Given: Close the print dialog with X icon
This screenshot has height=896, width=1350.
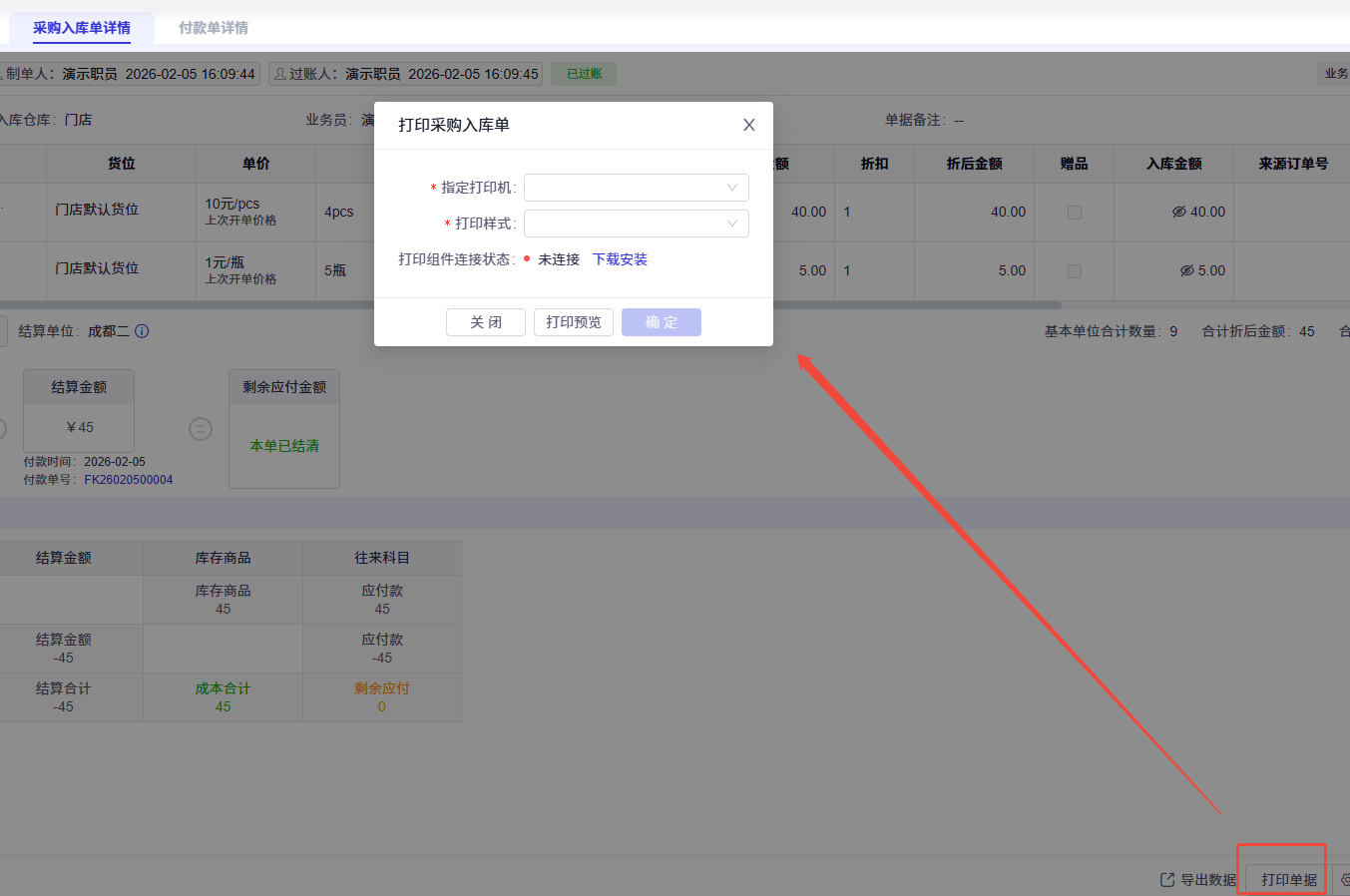Looking at the screenshot, I should click(x=749, y=125).
